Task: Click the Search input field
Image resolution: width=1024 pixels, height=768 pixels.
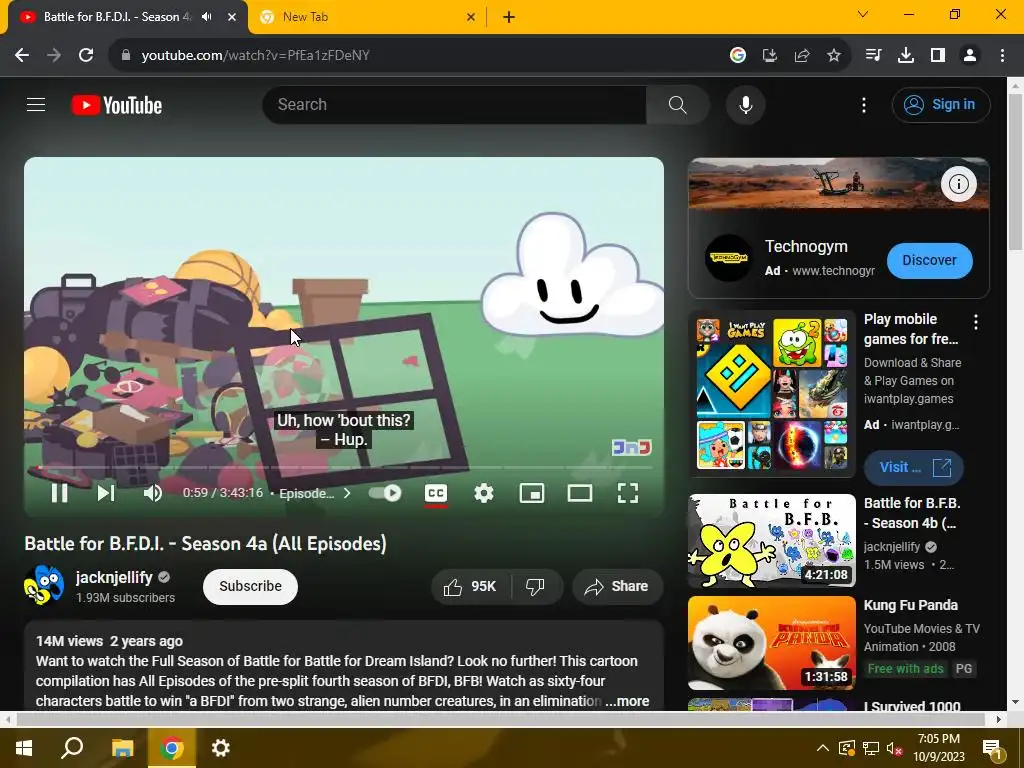Action: coord(455,104)
